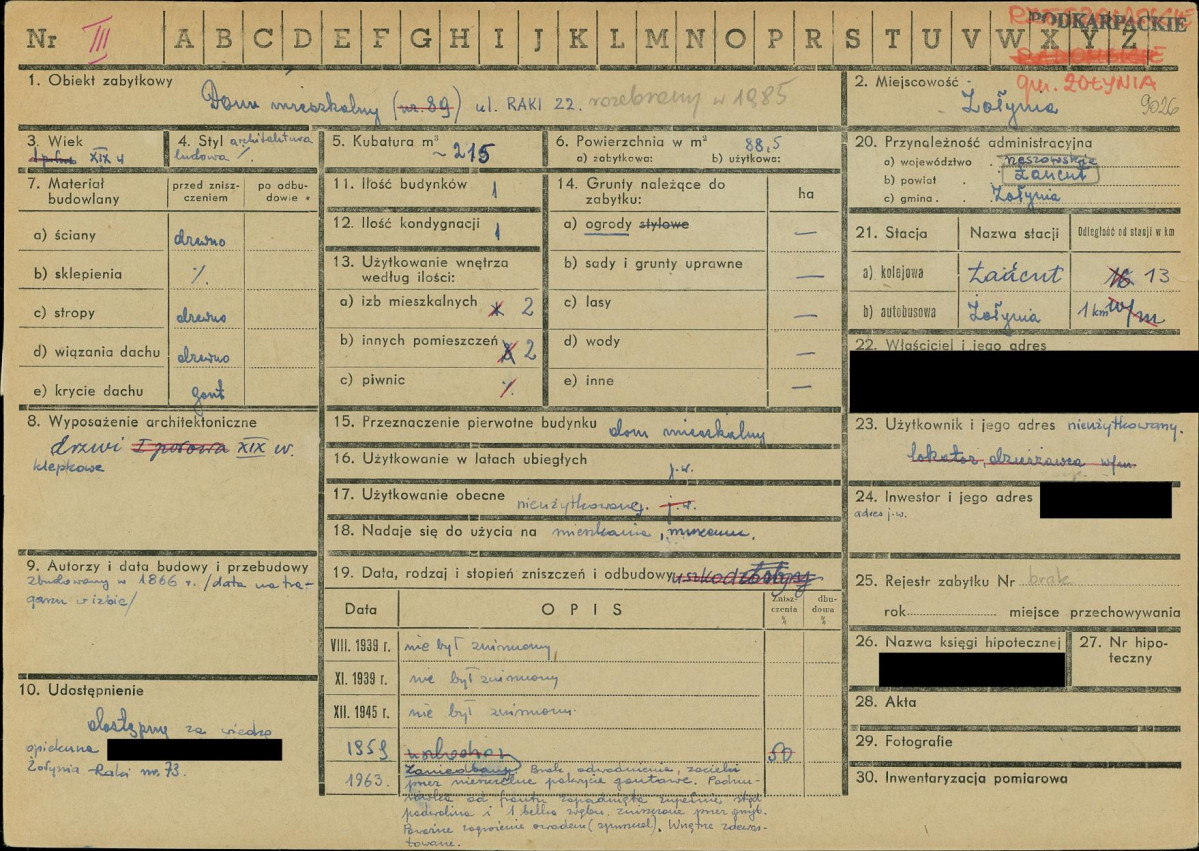Select the letter M index cell
The height and width of the screenshot is (851, 1199).
(655, 39)
